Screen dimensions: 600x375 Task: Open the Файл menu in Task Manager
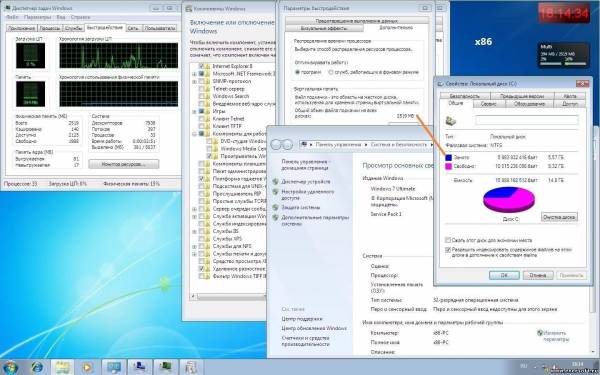coord(12,17)
